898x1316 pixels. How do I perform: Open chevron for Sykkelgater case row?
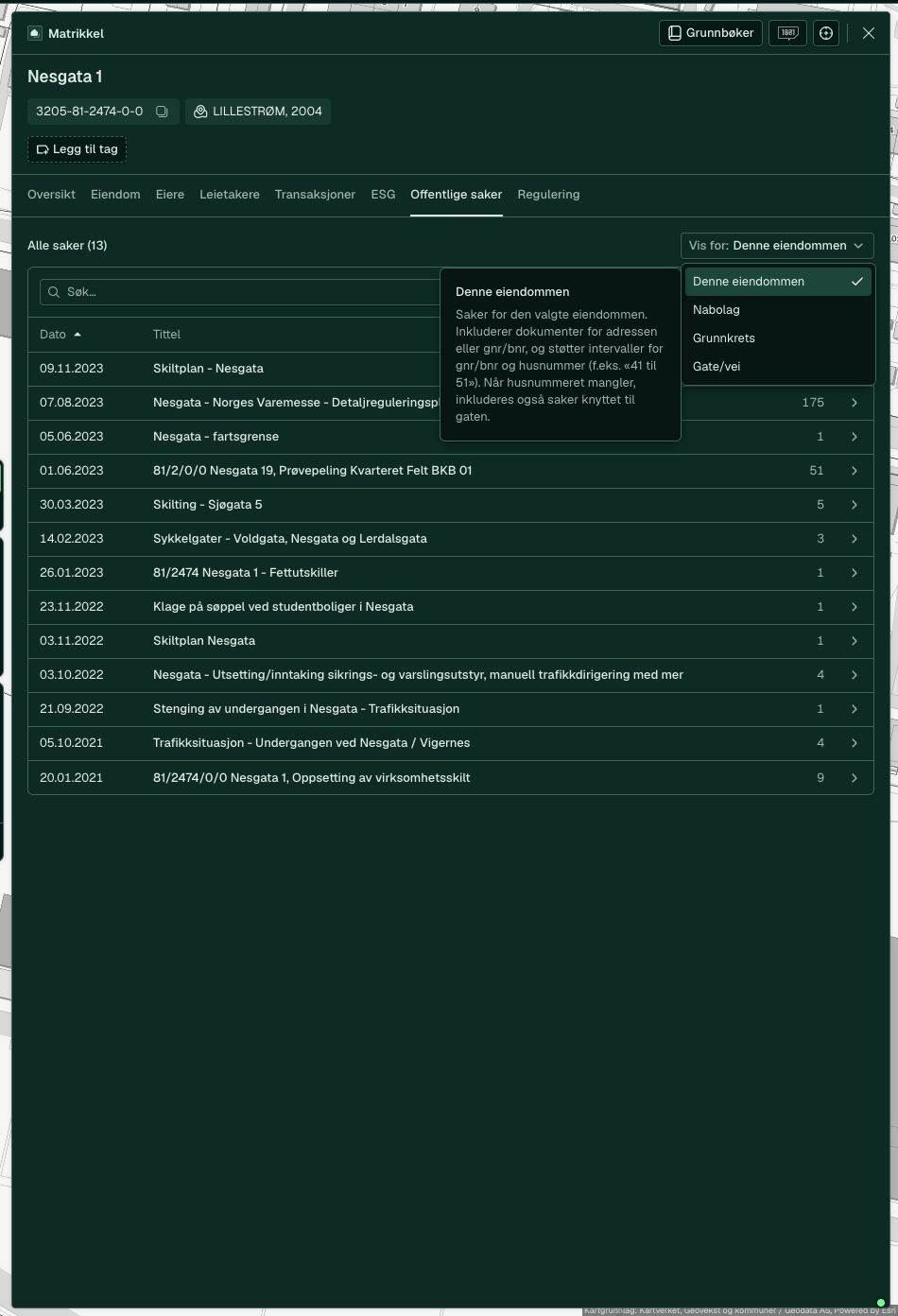pos(855,539)
